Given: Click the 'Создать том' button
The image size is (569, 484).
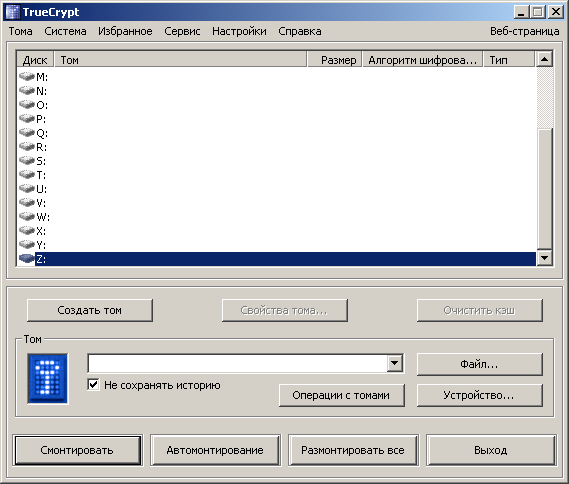Looking at the screenshot, I should click(x=90, y=310).
